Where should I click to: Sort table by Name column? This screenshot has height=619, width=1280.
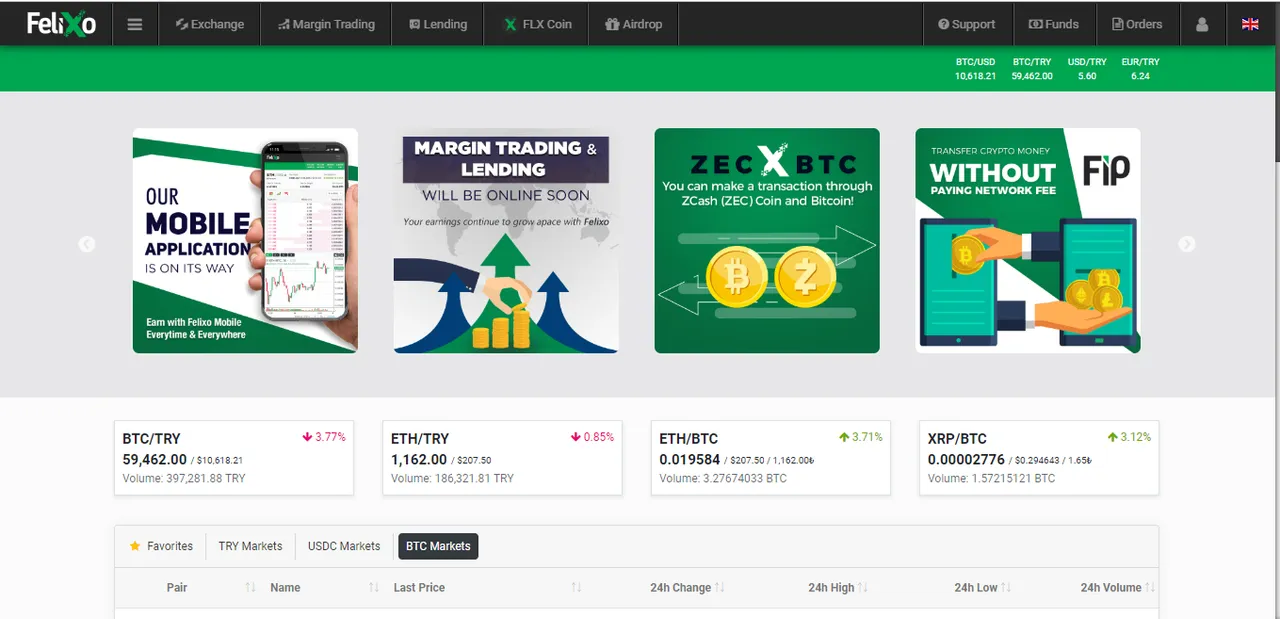coord(325,587)
